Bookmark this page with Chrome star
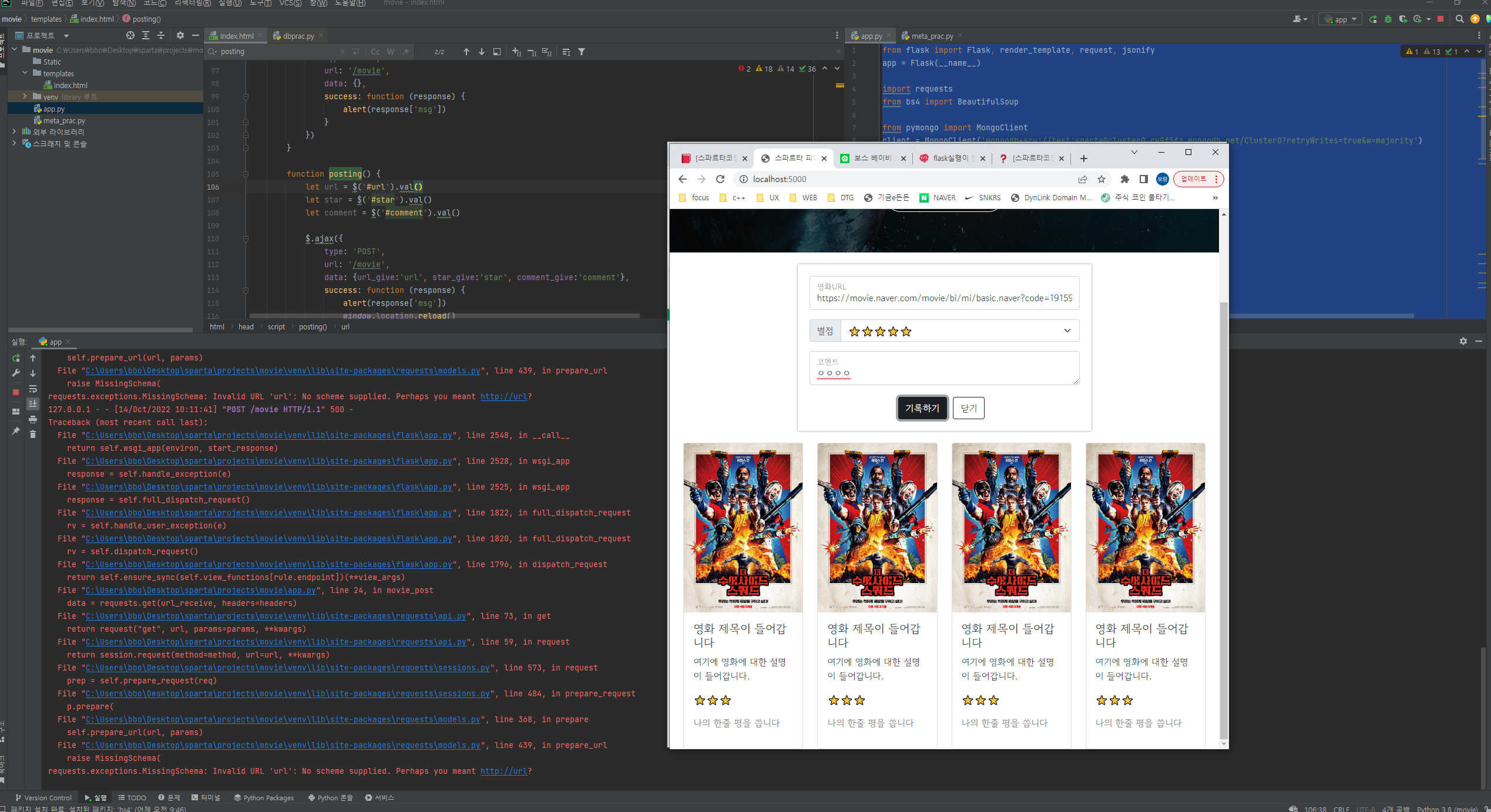The height and width of the screenshot is (812, 1491). pyautogui.click(x=1102, y=179)
